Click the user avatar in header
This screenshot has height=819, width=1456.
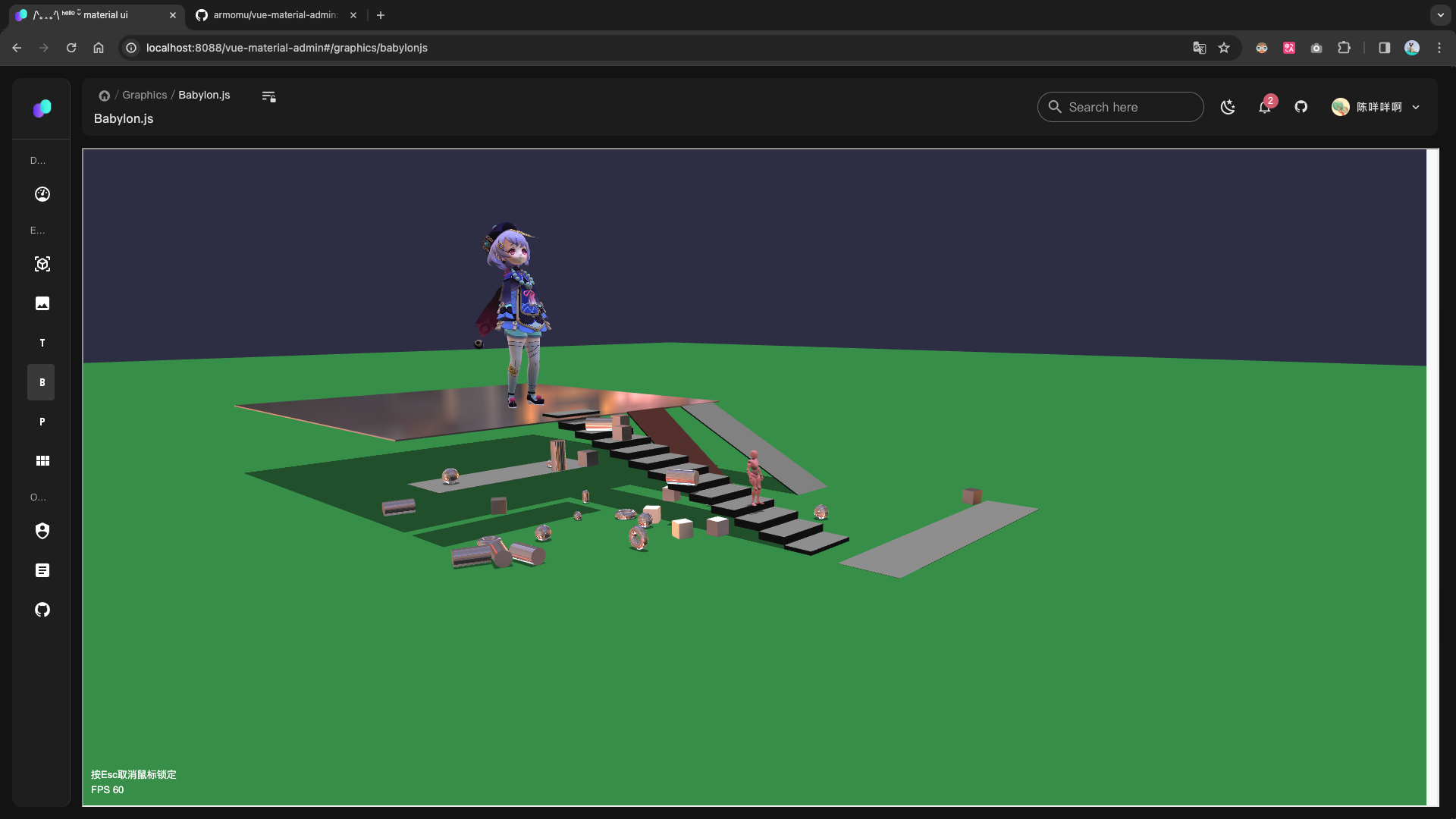pyautogui.click(x=1341, y=107)
